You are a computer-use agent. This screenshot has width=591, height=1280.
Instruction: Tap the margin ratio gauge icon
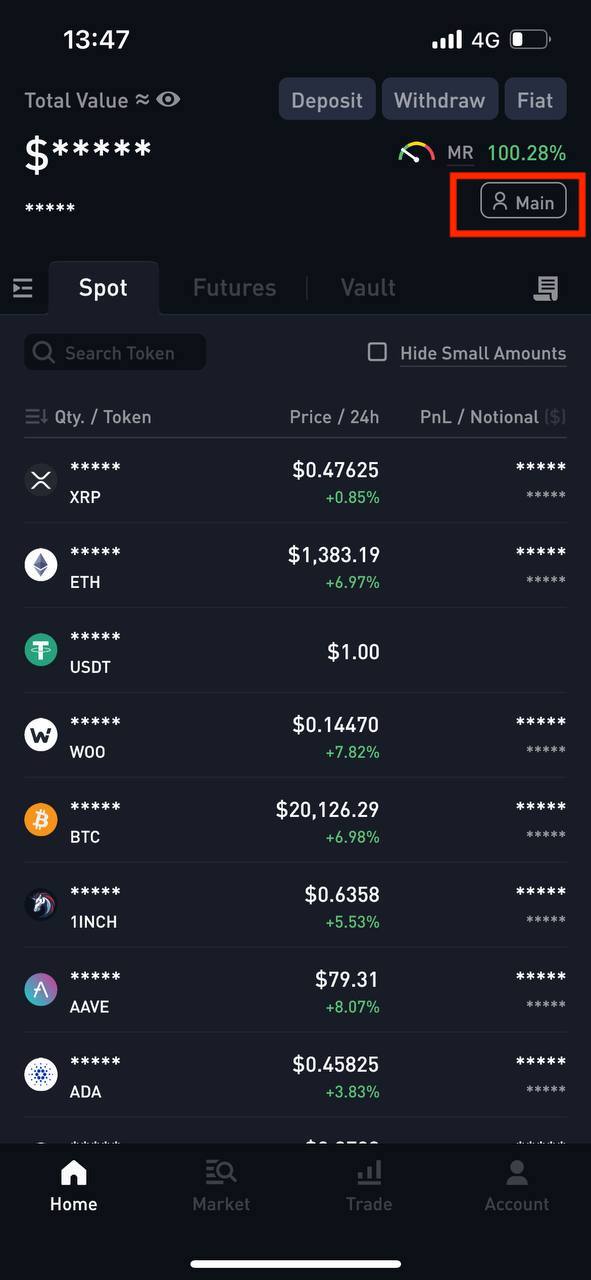pyautogui.click(x=416, y=152)
